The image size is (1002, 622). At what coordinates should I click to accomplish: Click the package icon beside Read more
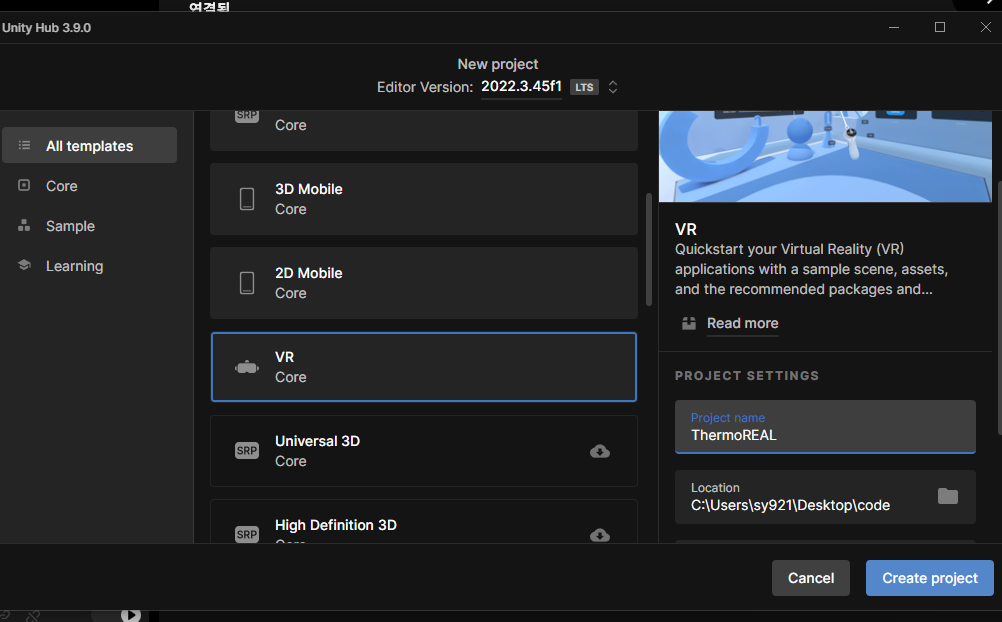point(689,323)
